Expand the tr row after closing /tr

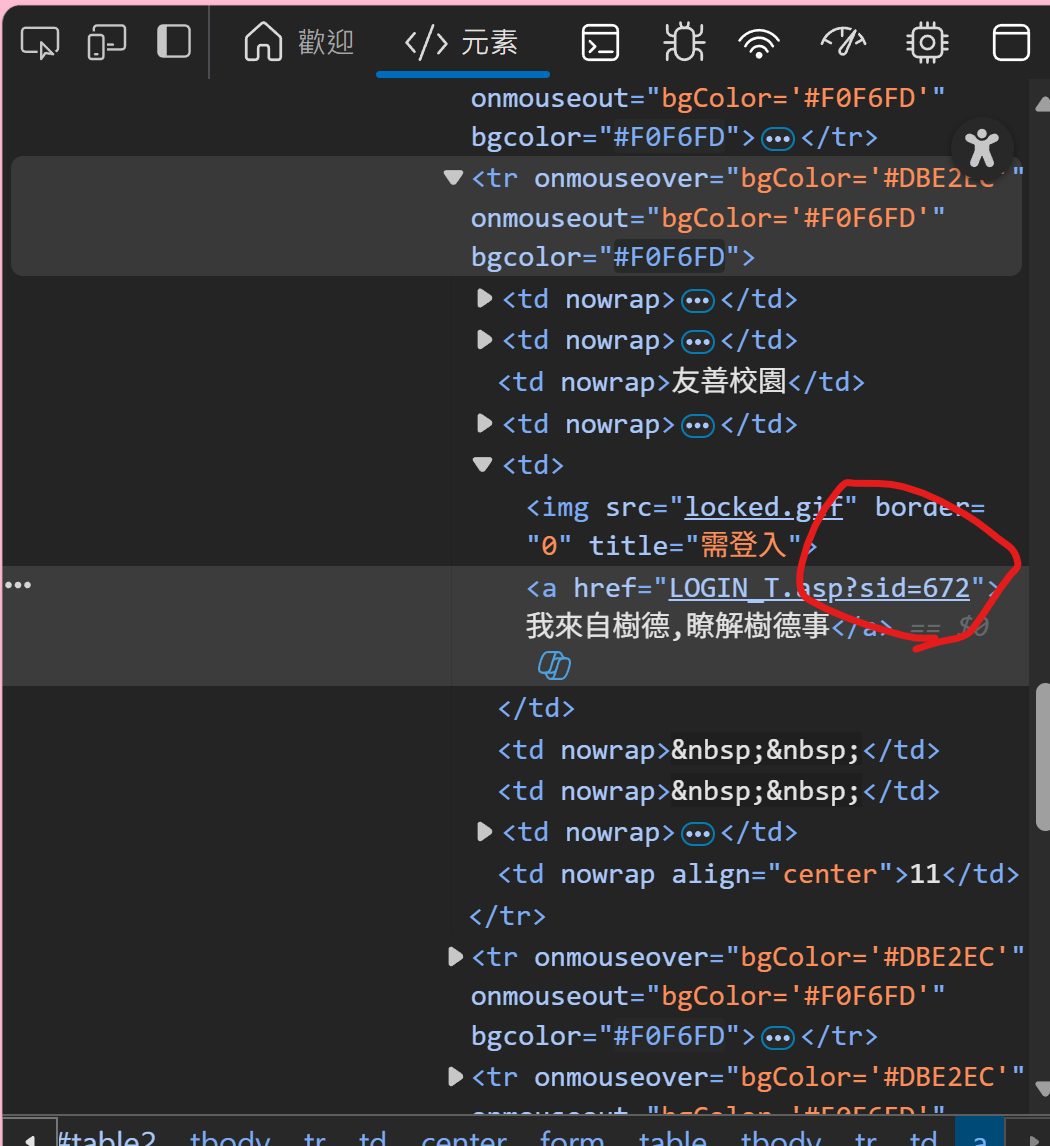click(455, 956)
